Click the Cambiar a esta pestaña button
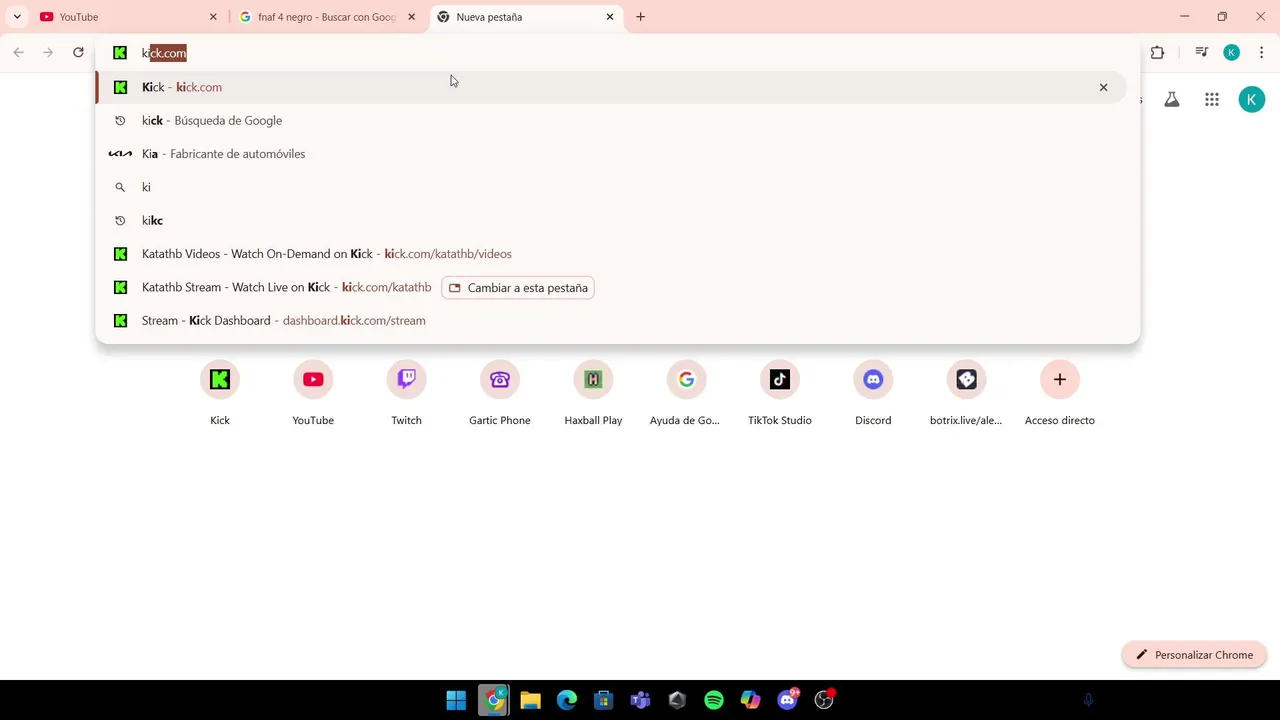This screenshot has width=1280, height=720. pyautogui.click(x=518, y=288)
